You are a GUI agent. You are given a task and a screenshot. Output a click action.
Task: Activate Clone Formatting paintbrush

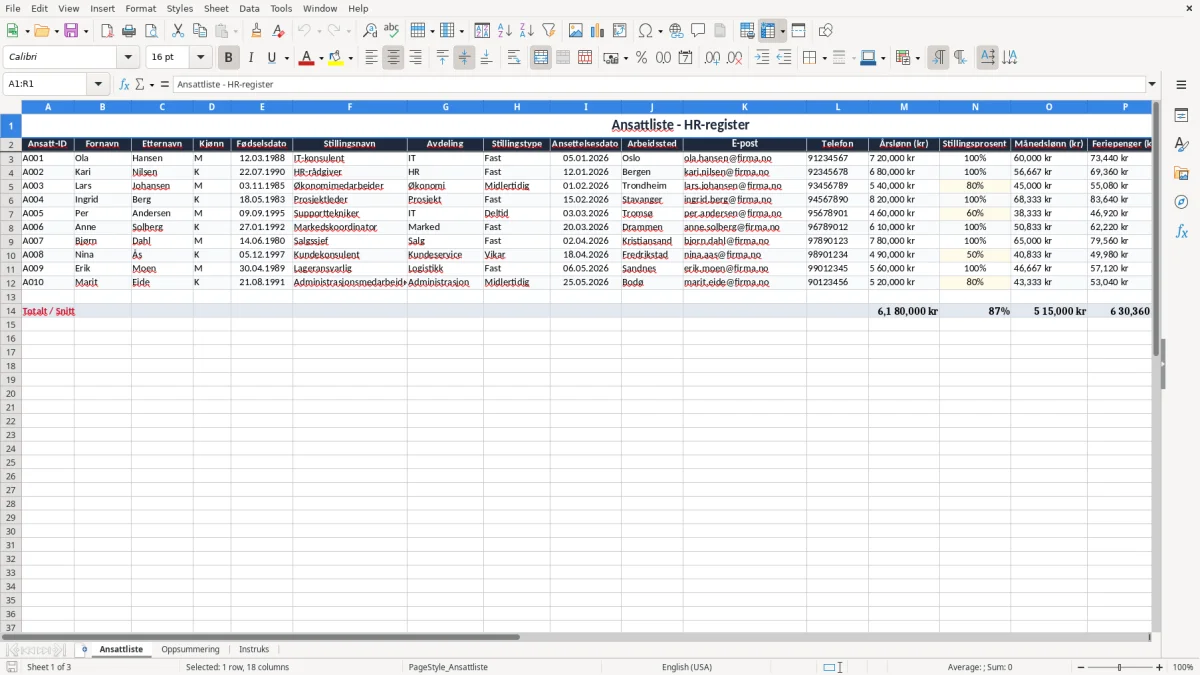256,31
